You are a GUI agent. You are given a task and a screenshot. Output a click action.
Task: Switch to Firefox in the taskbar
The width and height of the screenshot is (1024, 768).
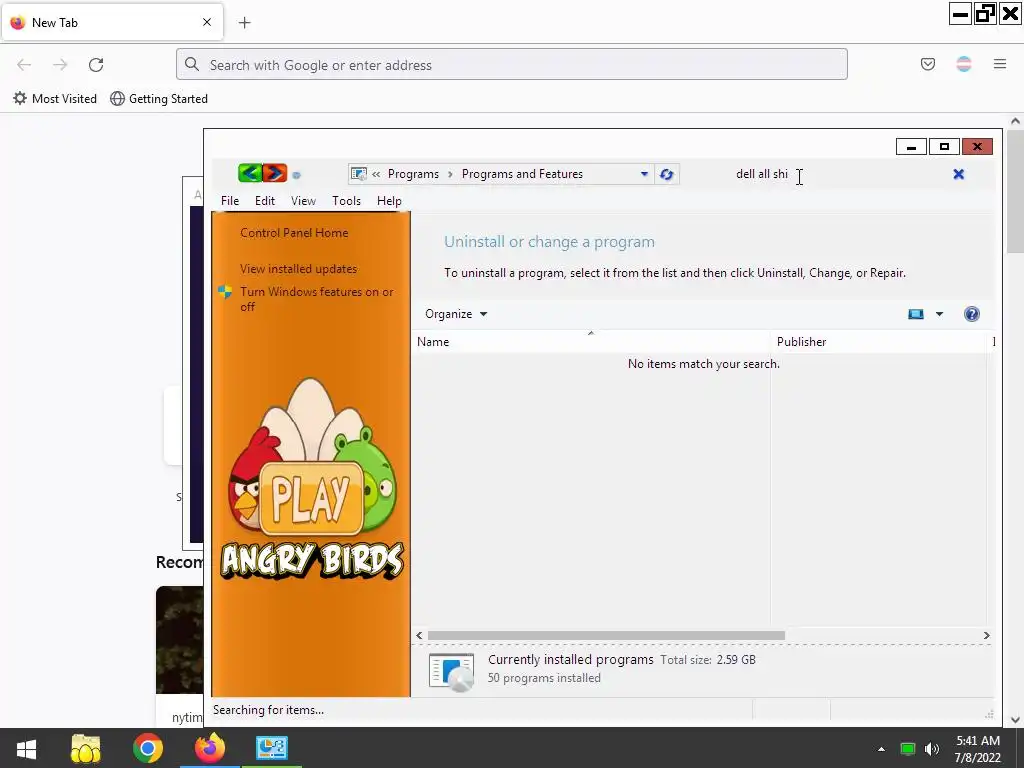click(x=210, y=748)
